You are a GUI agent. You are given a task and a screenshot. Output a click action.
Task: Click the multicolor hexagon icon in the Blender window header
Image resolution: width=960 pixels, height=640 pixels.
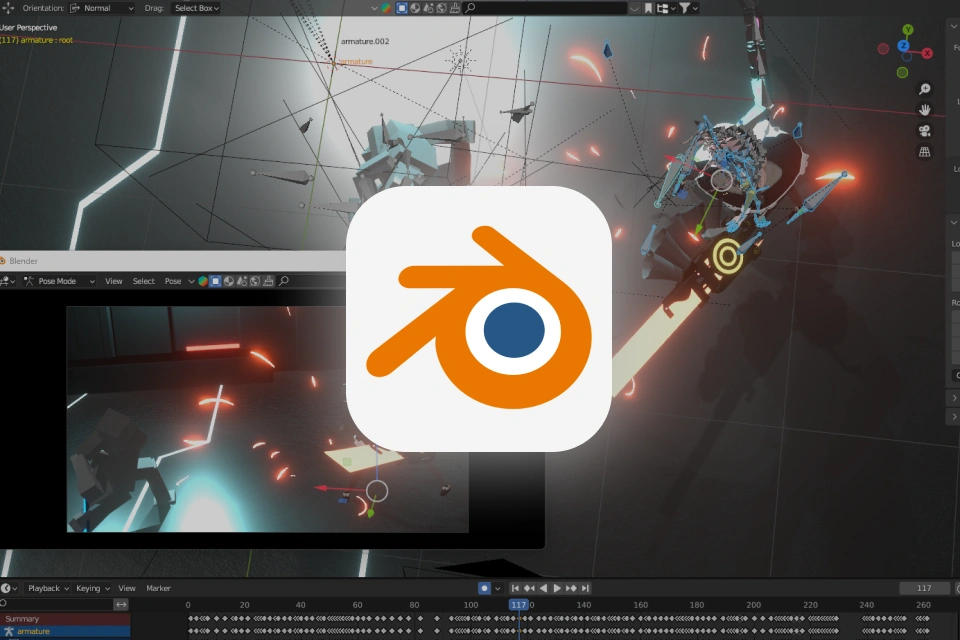(x=203, y=281)
